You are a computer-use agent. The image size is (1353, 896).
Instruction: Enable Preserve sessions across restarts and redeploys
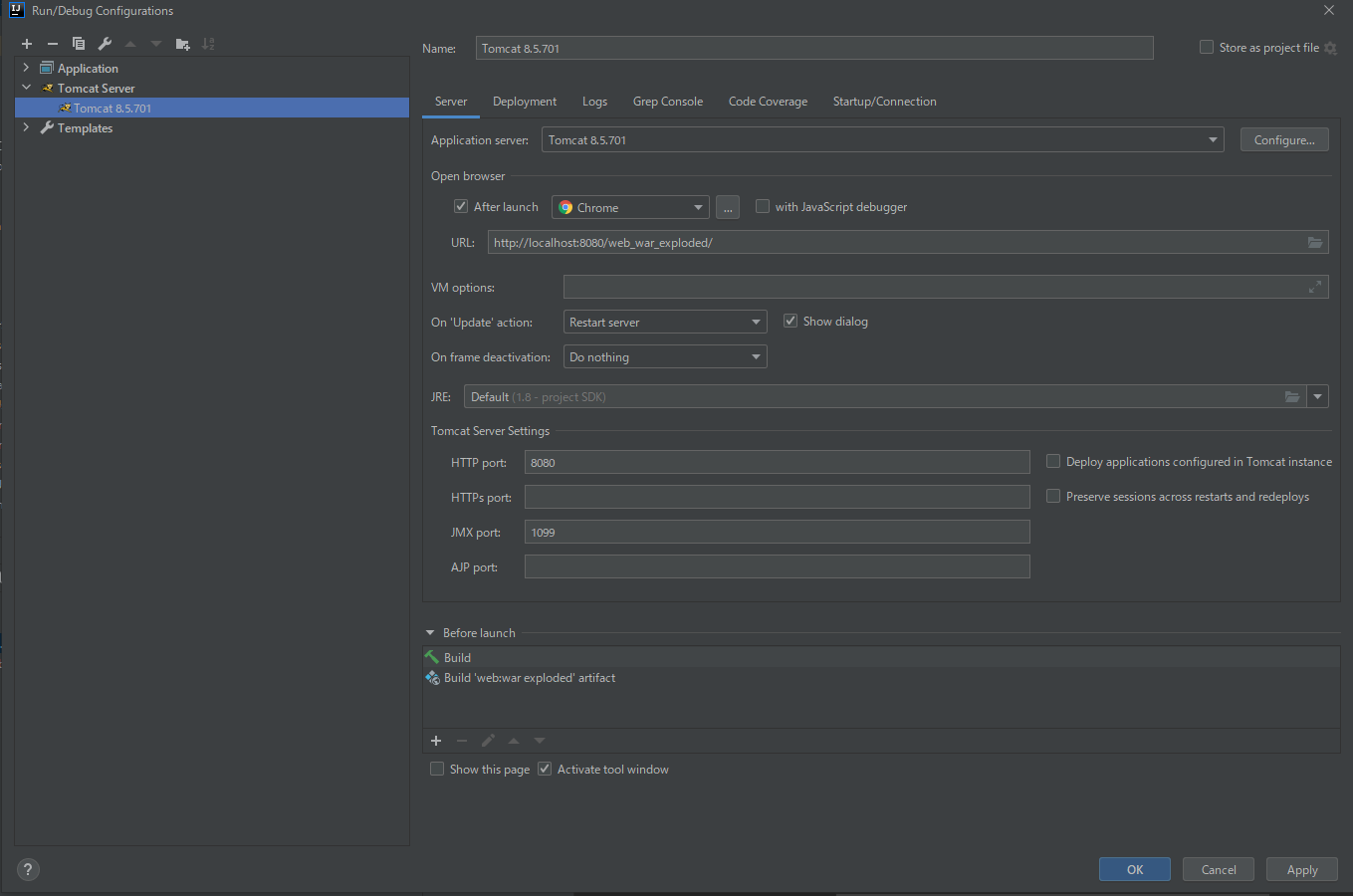[x=1053, y=496]
